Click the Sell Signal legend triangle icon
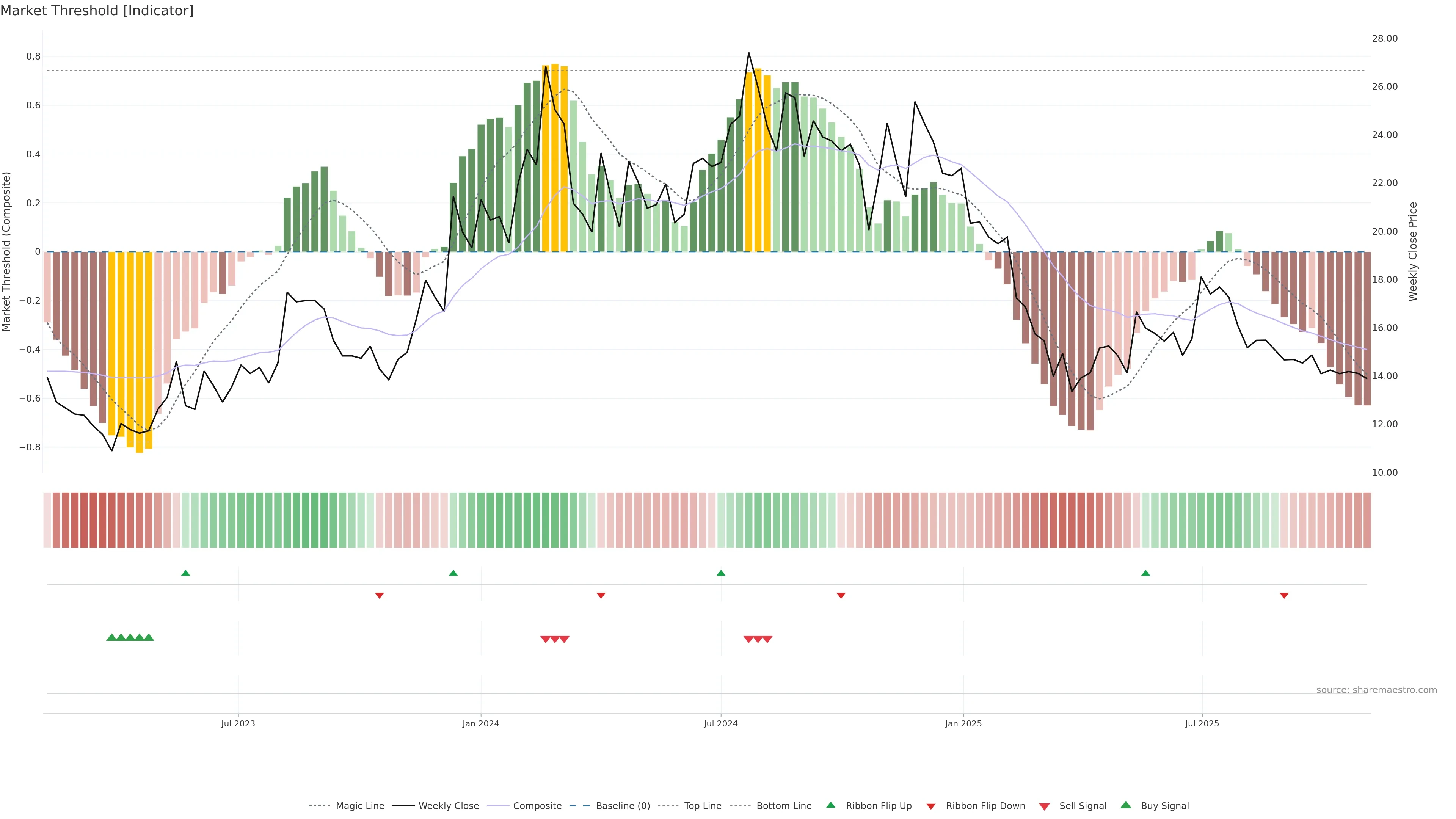1456x819 pixels. 1045,806
